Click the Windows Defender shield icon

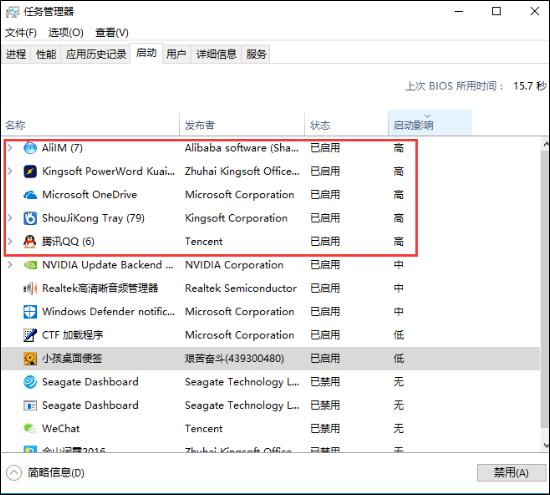30,312
